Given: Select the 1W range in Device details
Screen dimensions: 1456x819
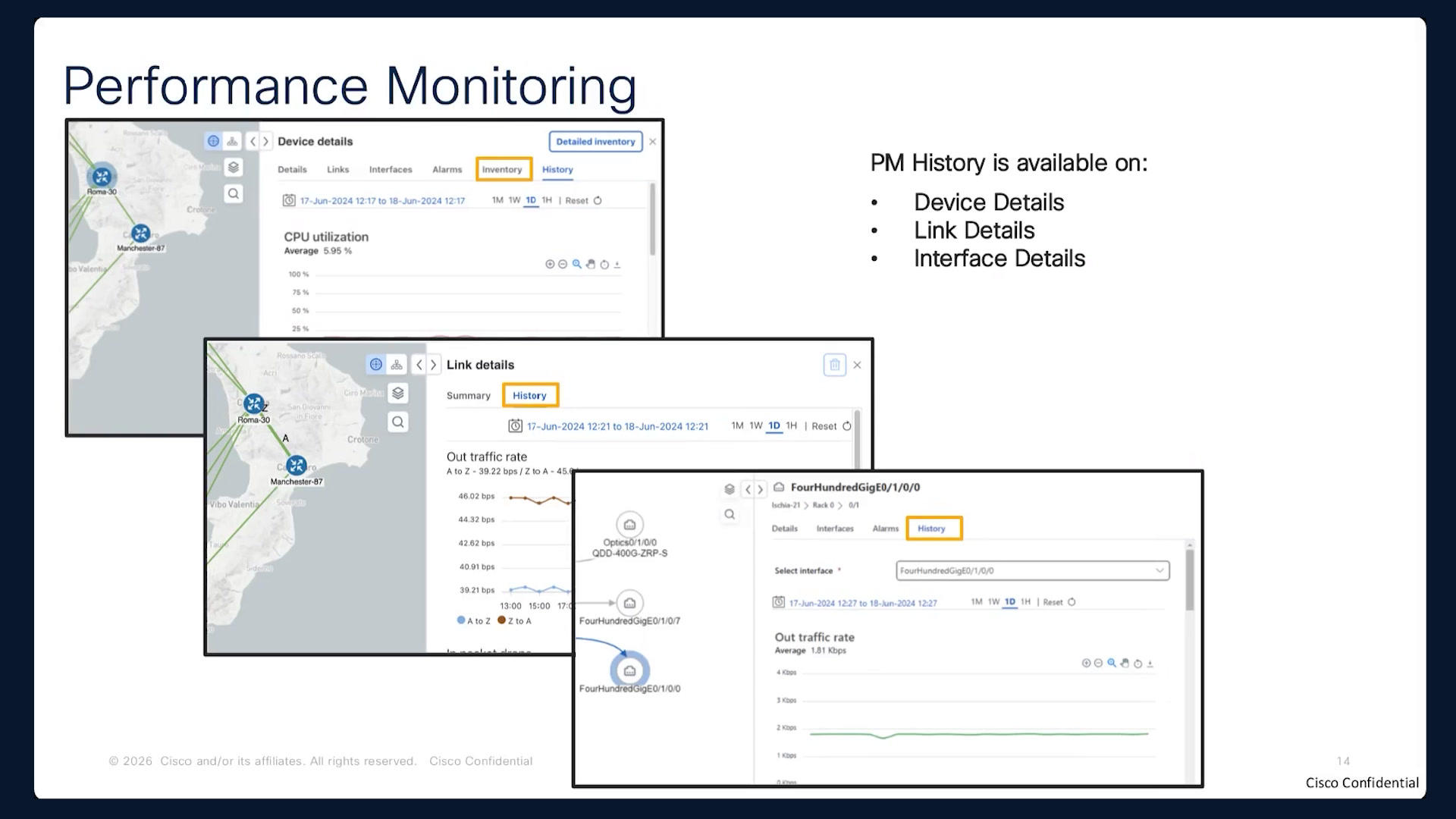Looking at the screenshot, I should click(514, 200).
